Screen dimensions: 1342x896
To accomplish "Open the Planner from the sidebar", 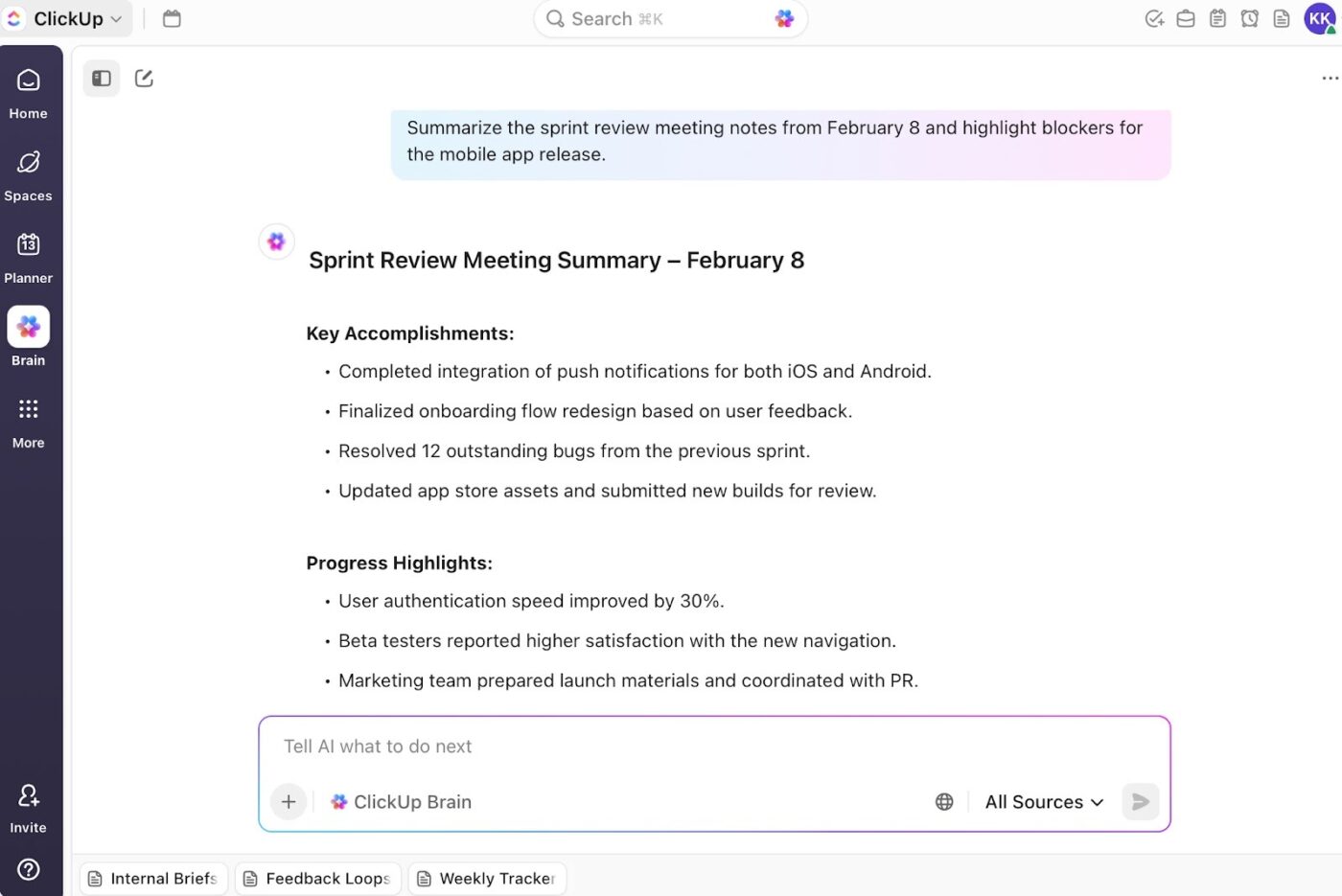I will pos(28,254).
